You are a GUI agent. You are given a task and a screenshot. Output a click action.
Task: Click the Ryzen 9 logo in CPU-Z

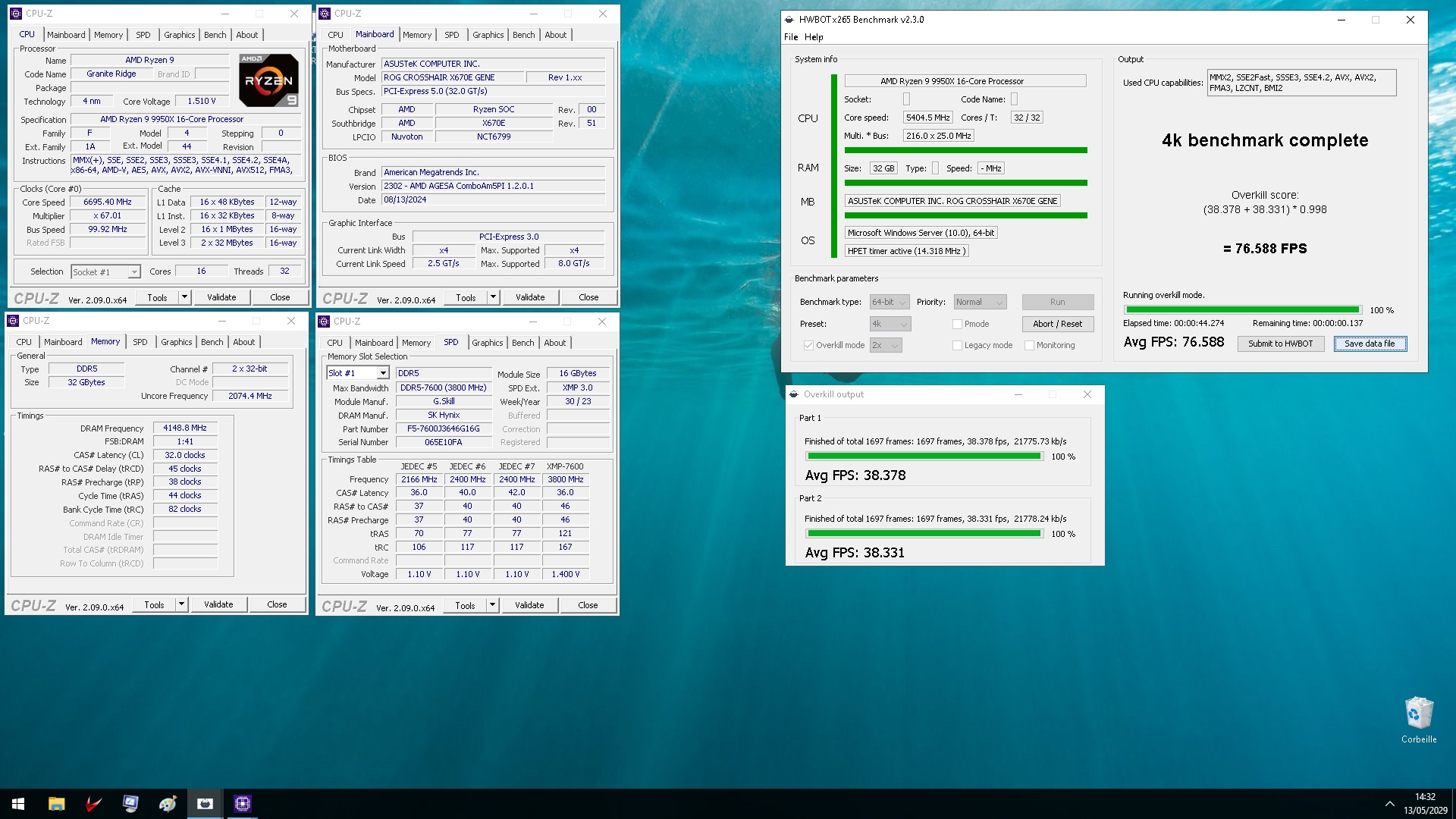[268, 80]
